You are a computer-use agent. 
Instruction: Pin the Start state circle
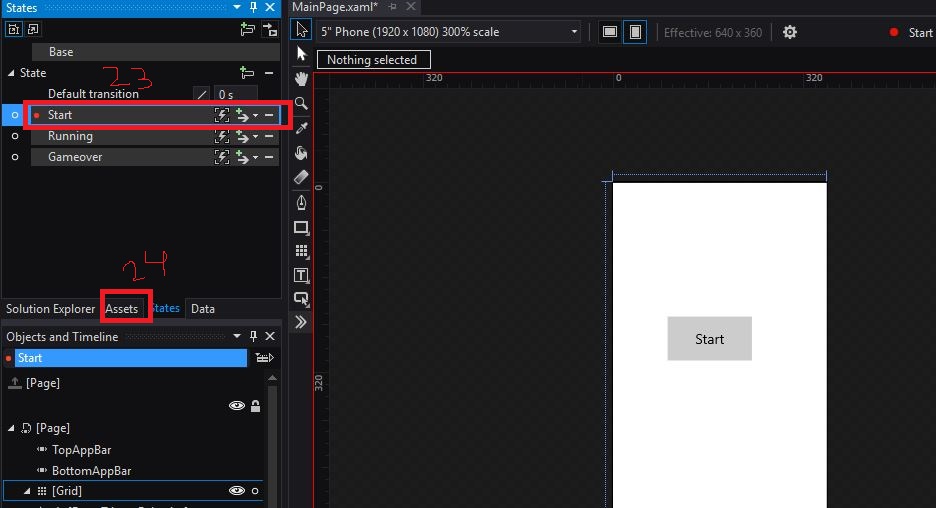click(x=15, y=115)
